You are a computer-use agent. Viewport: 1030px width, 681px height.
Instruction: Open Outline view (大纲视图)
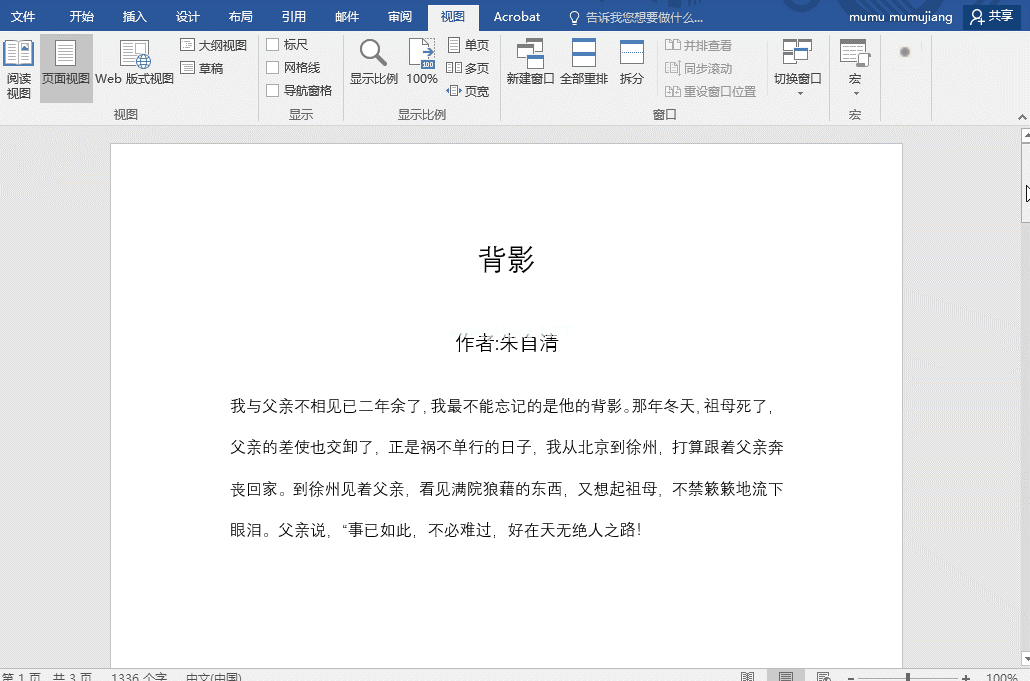(214, 45)
